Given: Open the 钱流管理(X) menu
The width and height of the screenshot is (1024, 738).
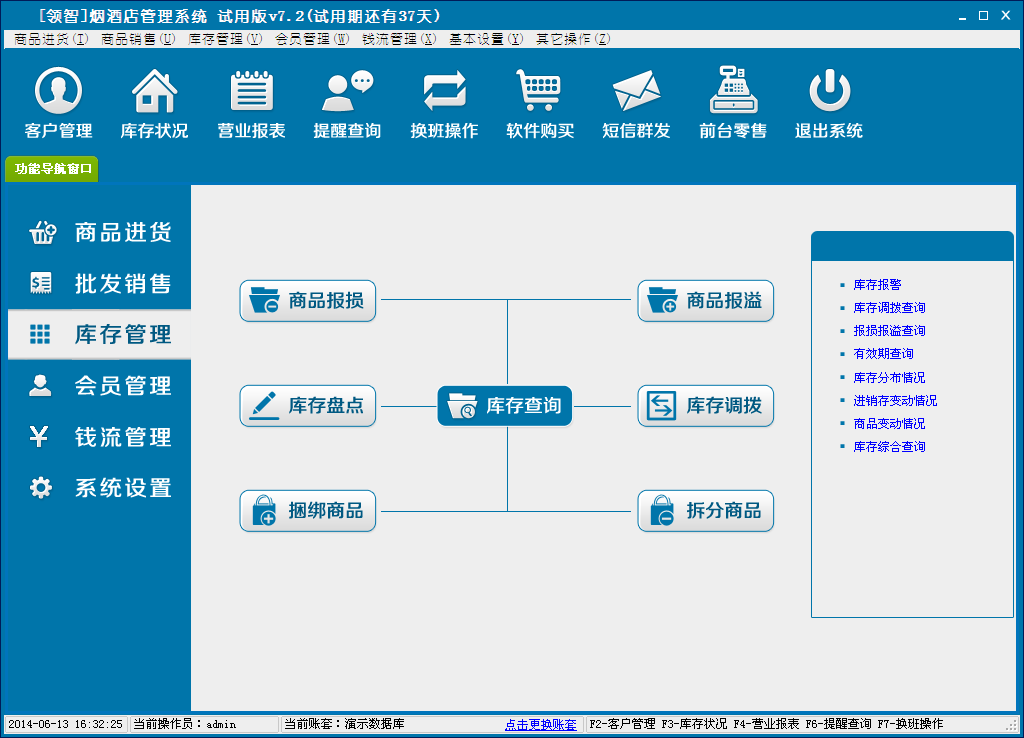Looking at the screenshot, I should pyautogui.click(x=399, y=39).
